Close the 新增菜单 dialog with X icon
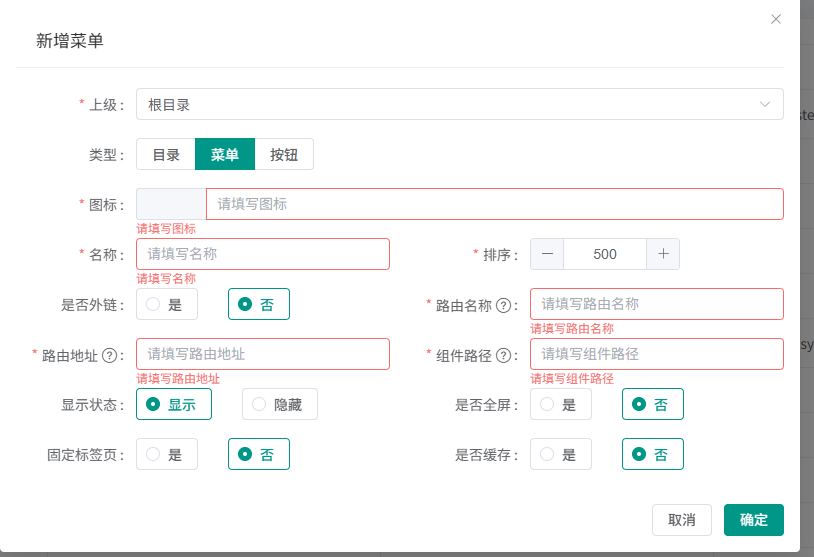Viewport: 814px width, 557px height. click(x=776, y=19)
